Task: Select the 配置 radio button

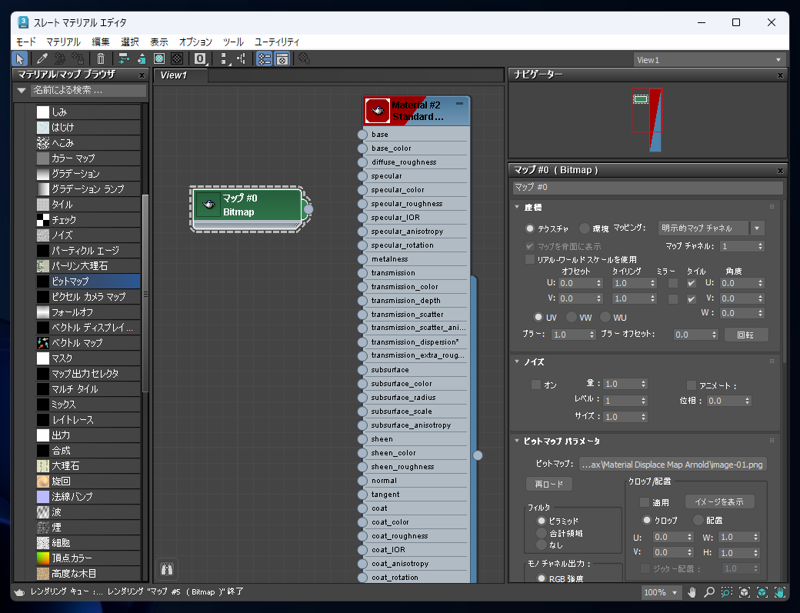Action: tap(698, 520)
